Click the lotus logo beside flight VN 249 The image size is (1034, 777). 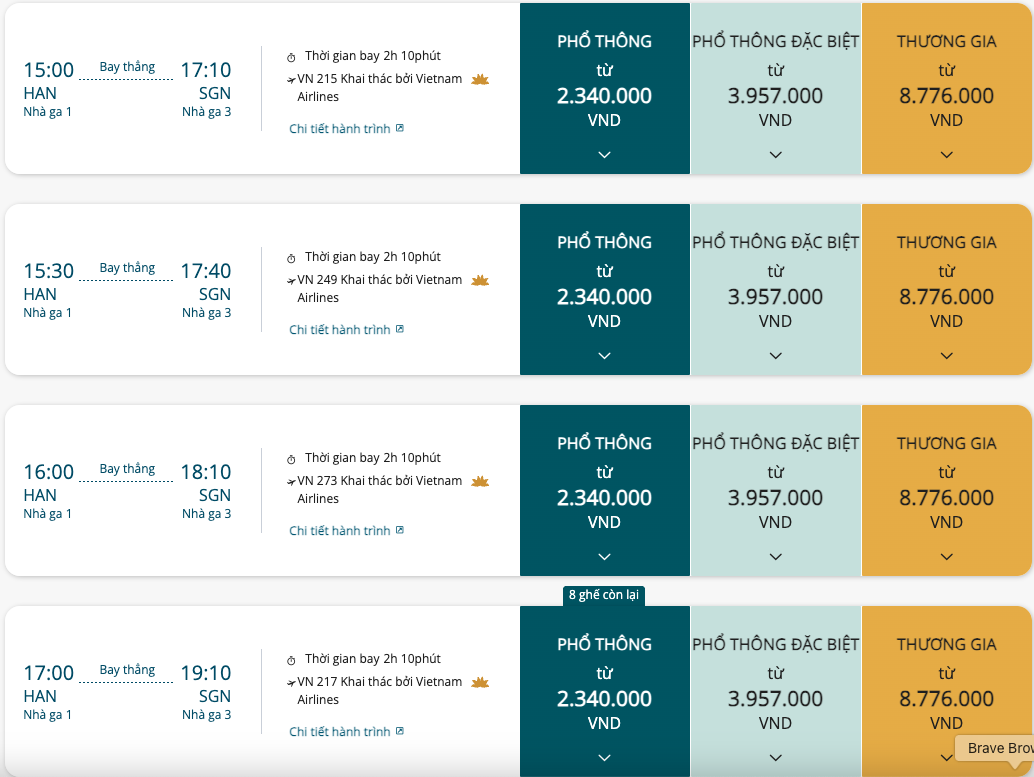tap(480, 281)
